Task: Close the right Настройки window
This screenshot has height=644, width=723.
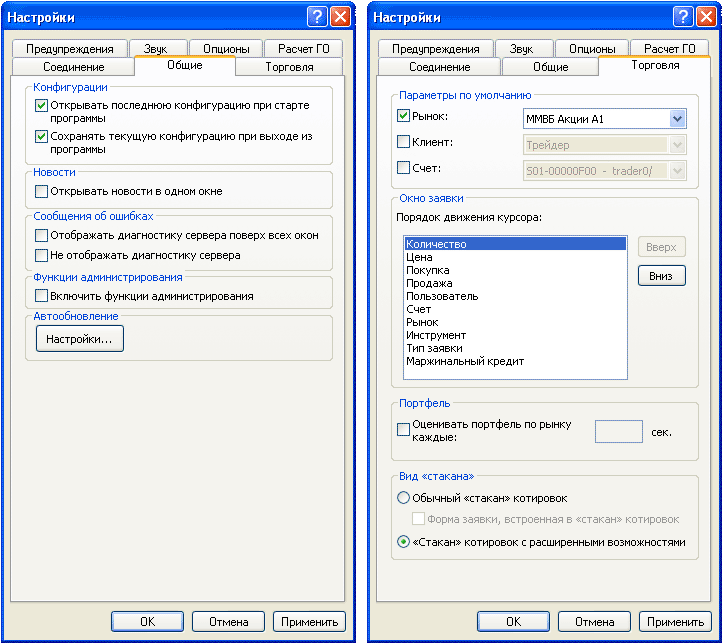Action: 706,17
